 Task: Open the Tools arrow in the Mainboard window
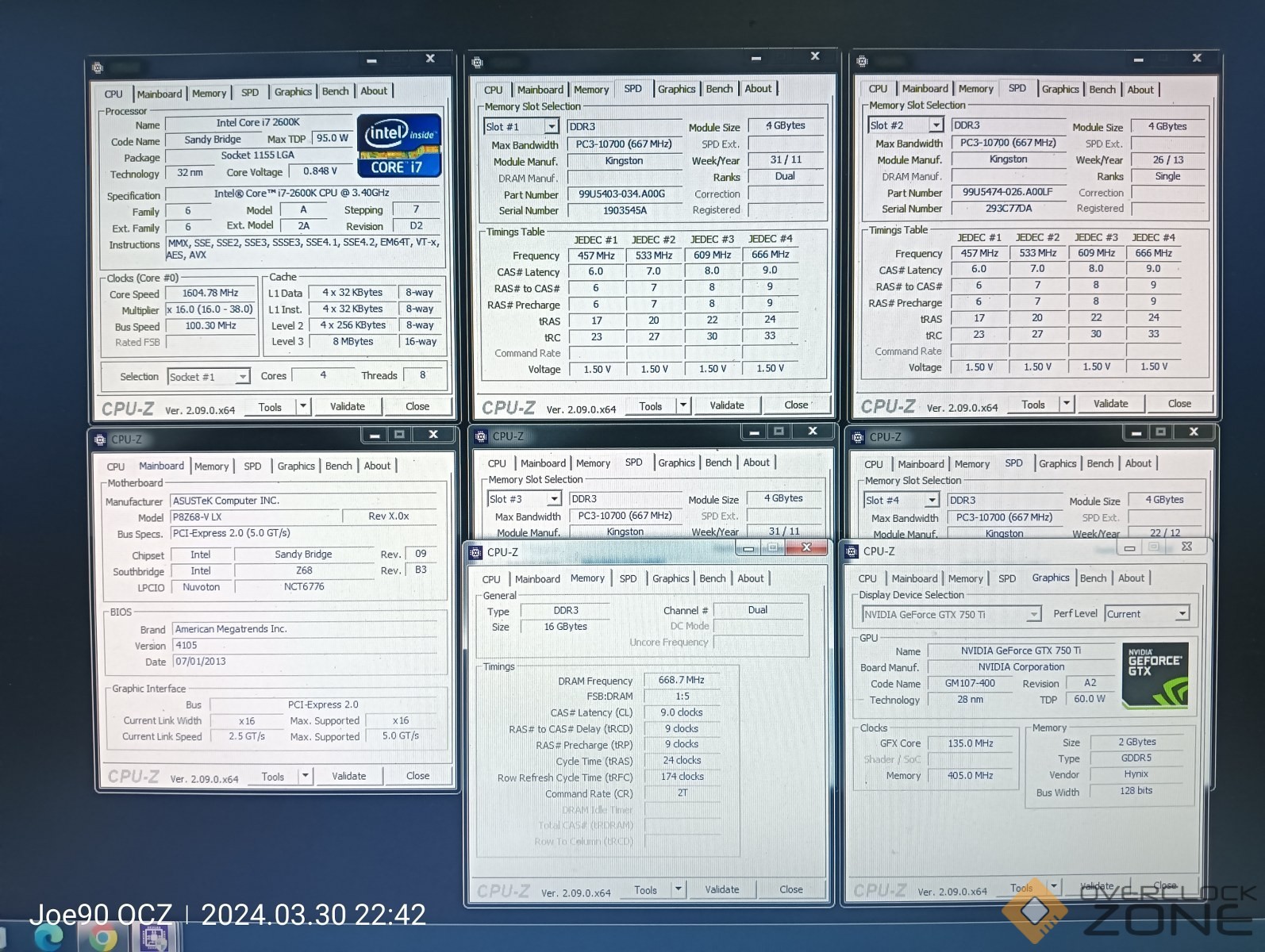[305, 776]
